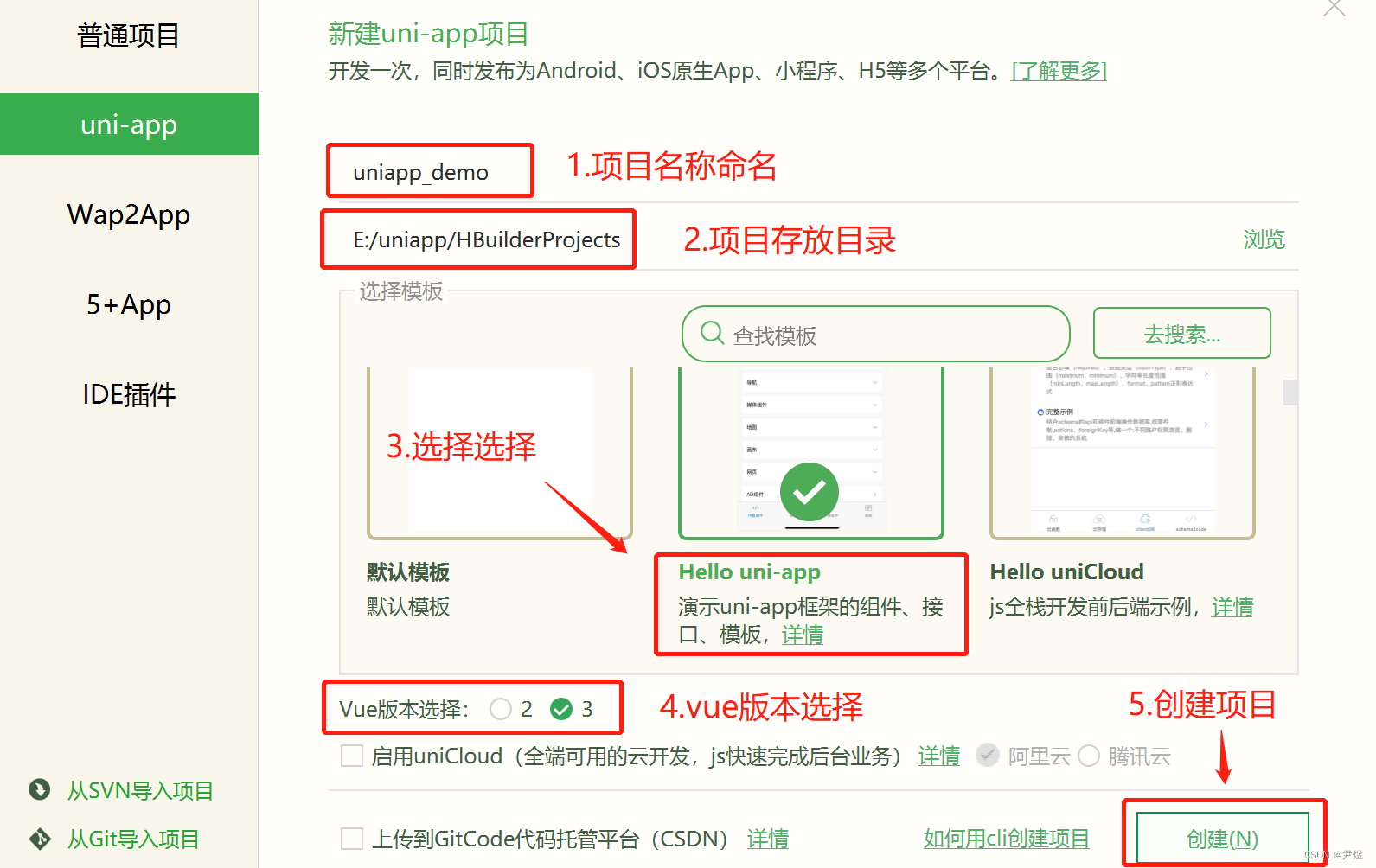Image resolution: width=1376 pixels, height=868 pixels.
Task: Select the Hello uni-app template thumbnail
Action: point(811,453)
